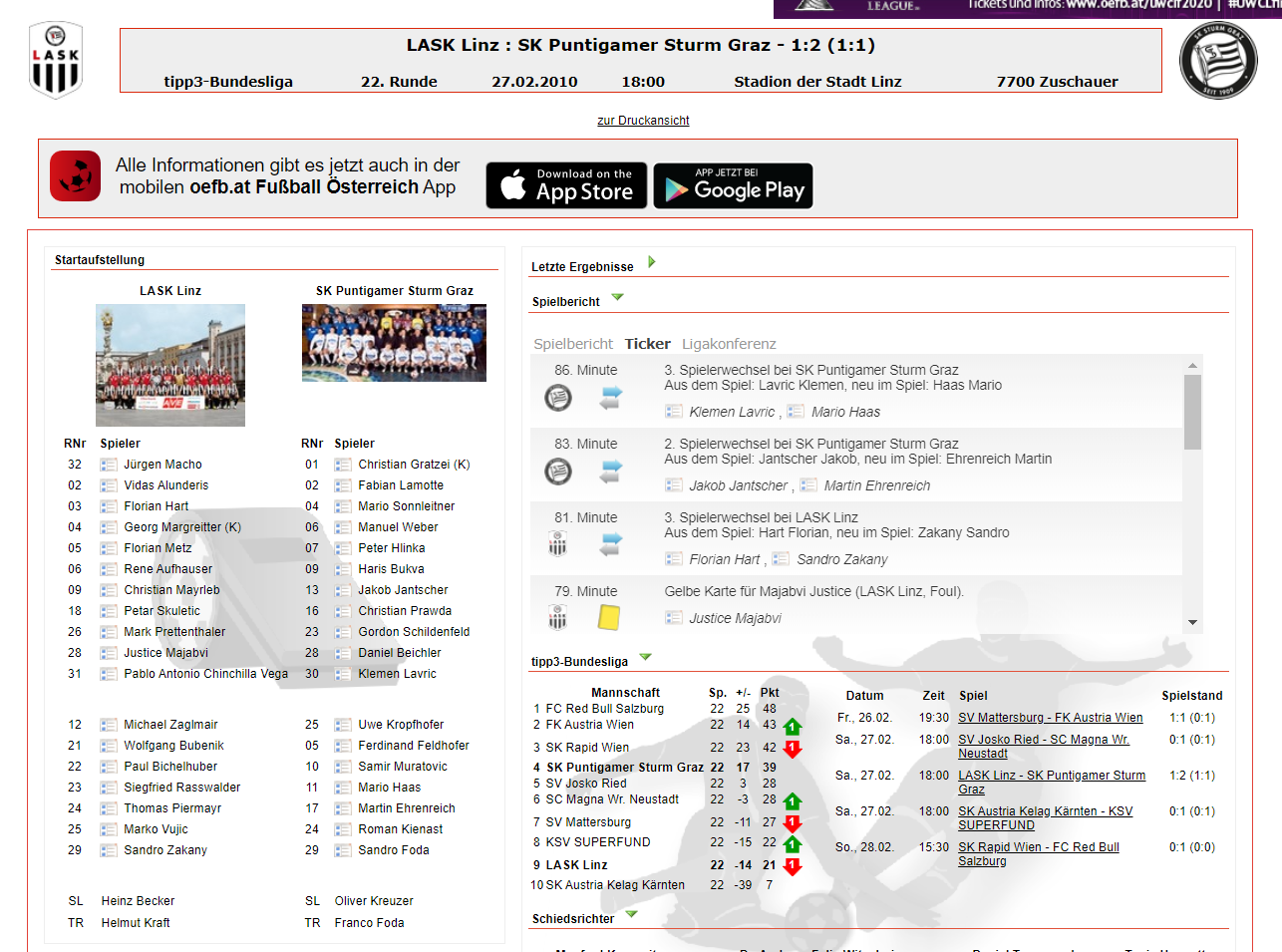
Task: Open player card icon for Thomas Piermayr
Action: click(109, 808)
